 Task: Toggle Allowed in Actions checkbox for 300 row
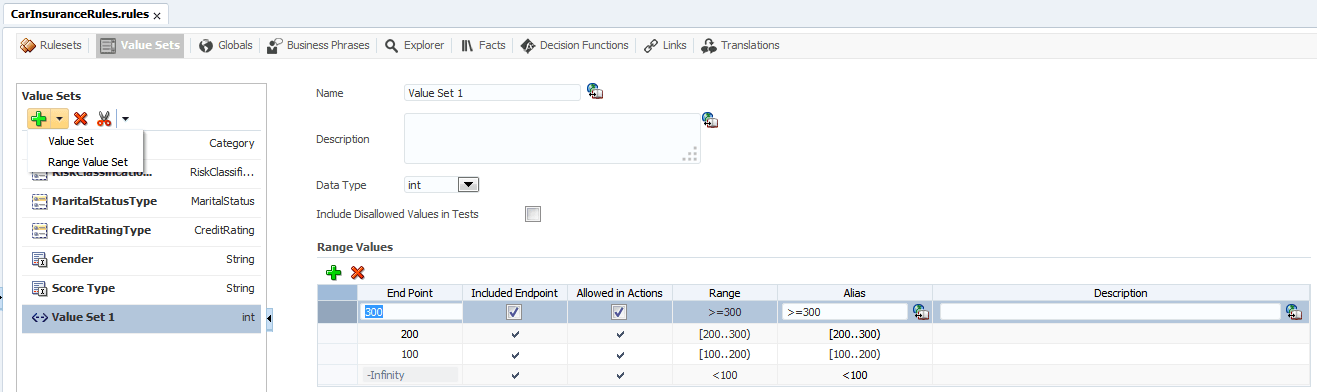[x=619, y=312]
